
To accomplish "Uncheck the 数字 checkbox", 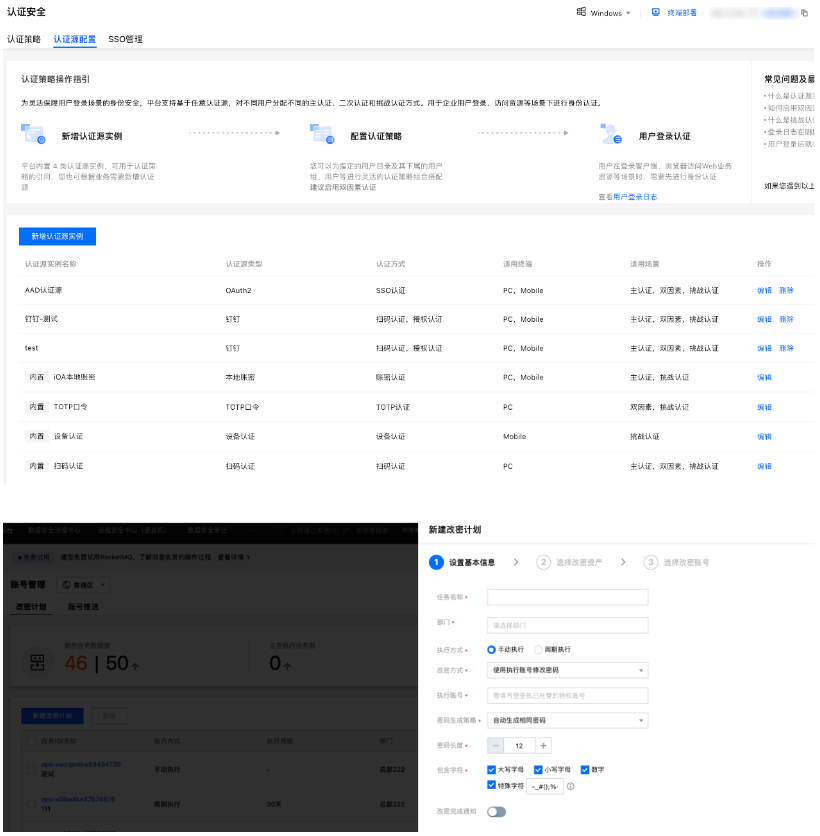I will (586, 770).
